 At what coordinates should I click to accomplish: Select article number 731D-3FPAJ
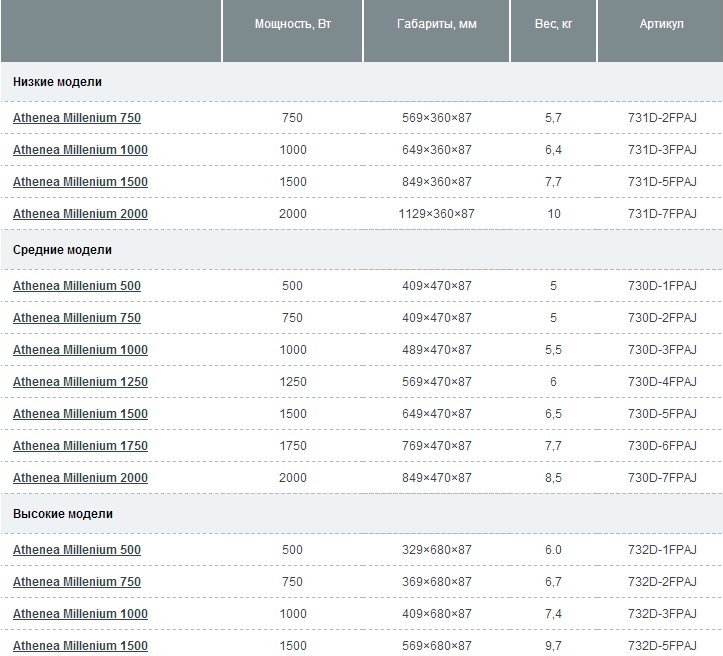[662, 150]
